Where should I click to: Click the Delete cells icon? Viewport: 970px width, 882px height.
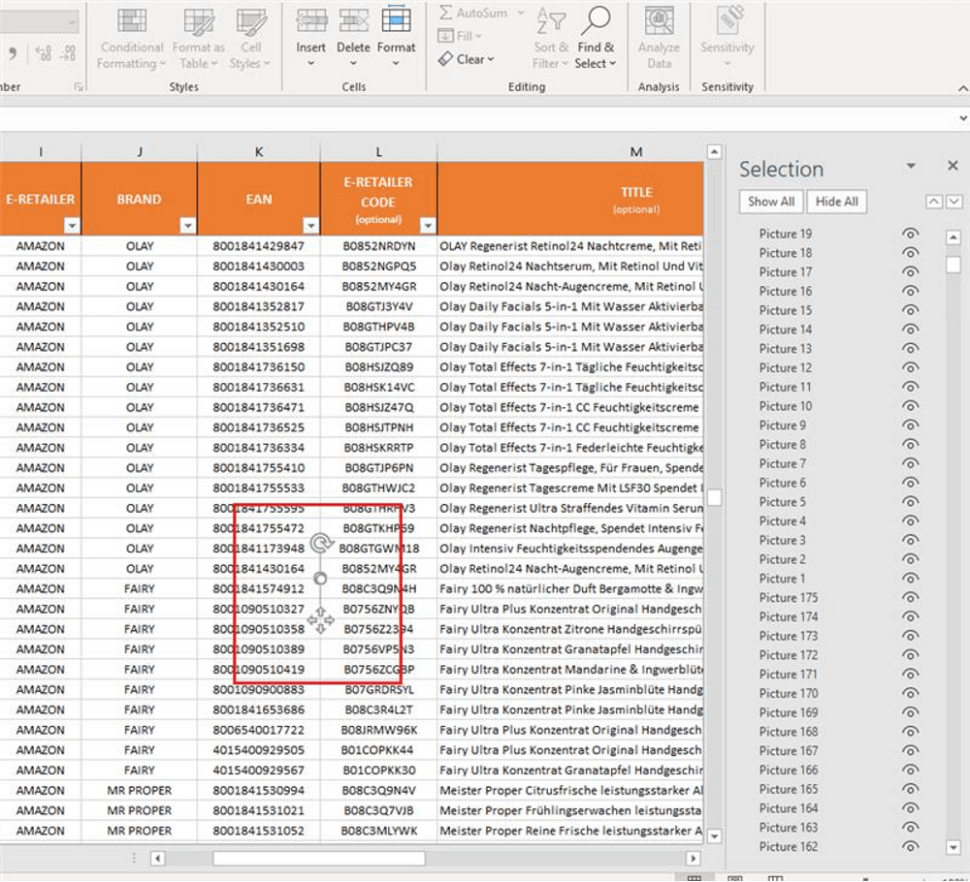tap(353, 22)
